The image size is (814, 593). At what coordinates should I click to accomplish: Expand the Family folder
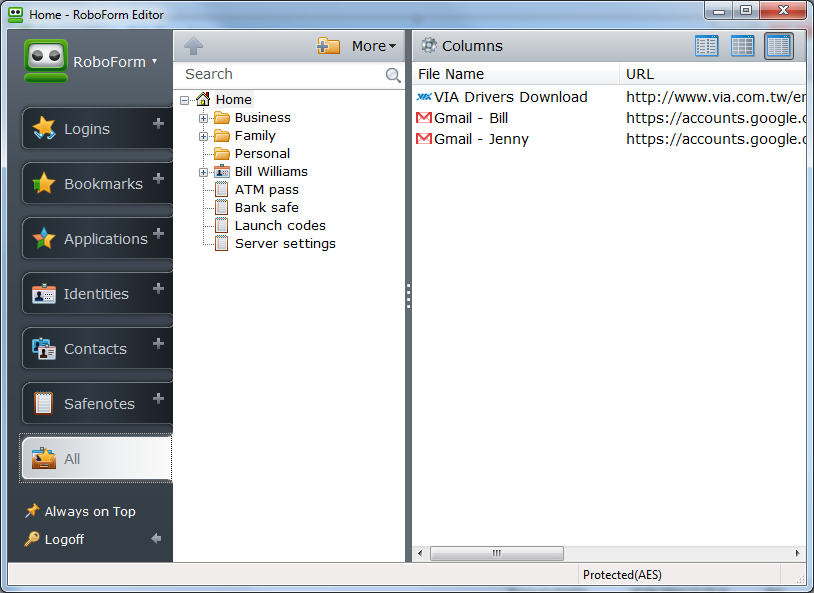(204, 137)
